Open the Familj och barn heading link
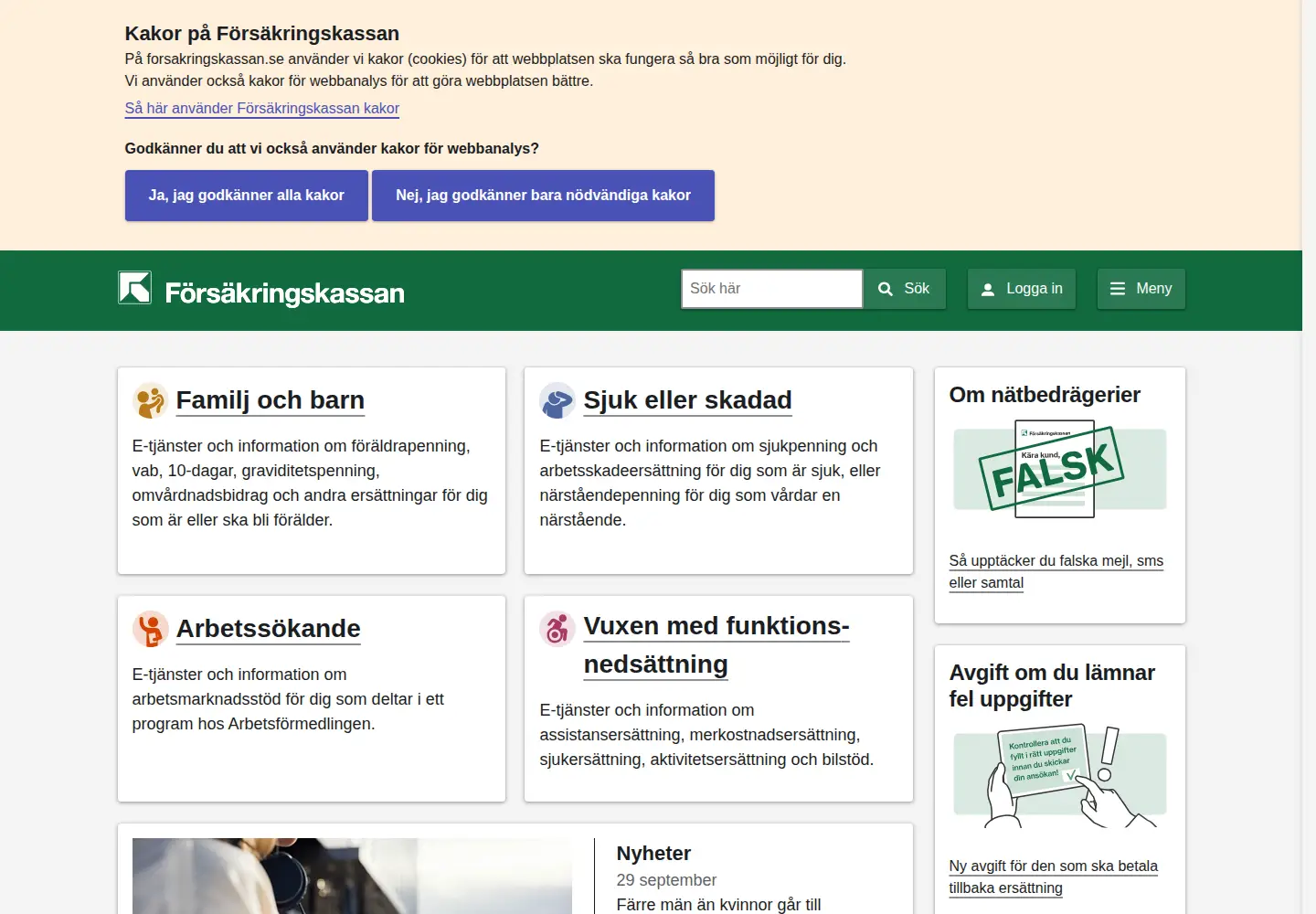The height and width of the screenshot is (914, 1316). pyautogui.click(x=271, y=400)
